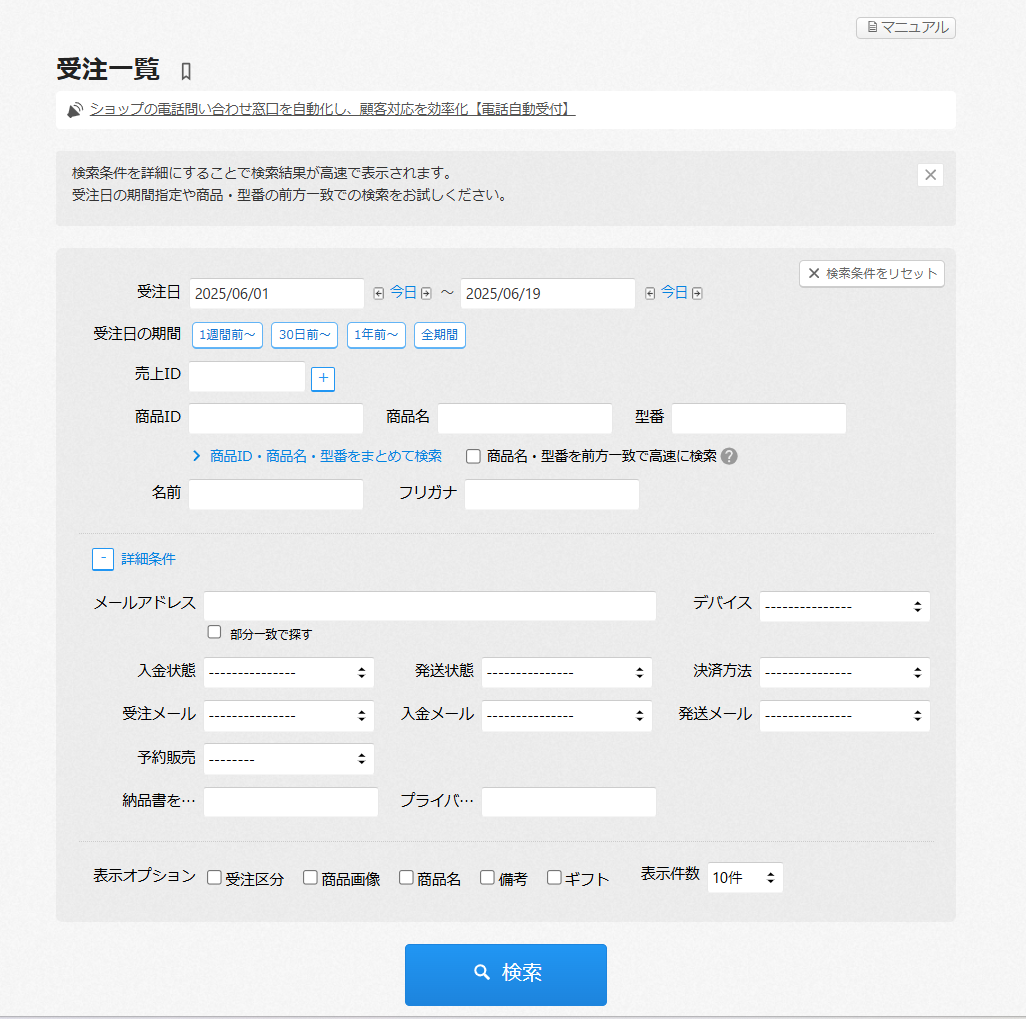This screenshot has height=1019, width=1026.
Task: Focus the メールアドレス input field
Action: point(430,606)
